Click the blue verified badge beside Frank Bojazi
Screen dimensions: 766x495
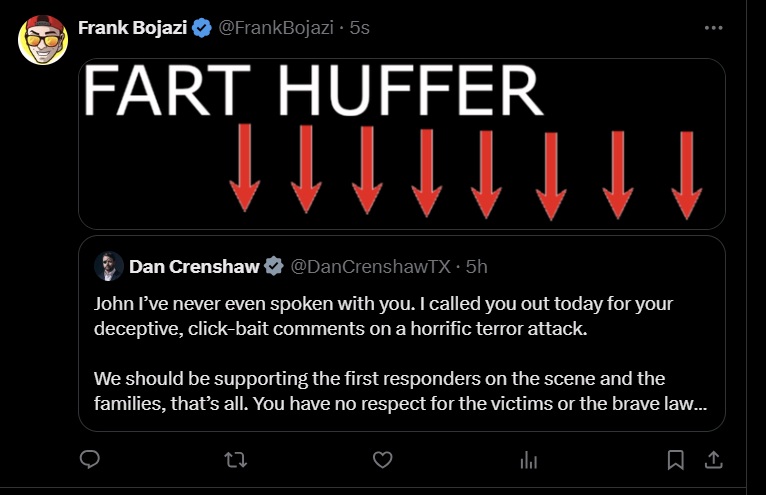(201, 28)
